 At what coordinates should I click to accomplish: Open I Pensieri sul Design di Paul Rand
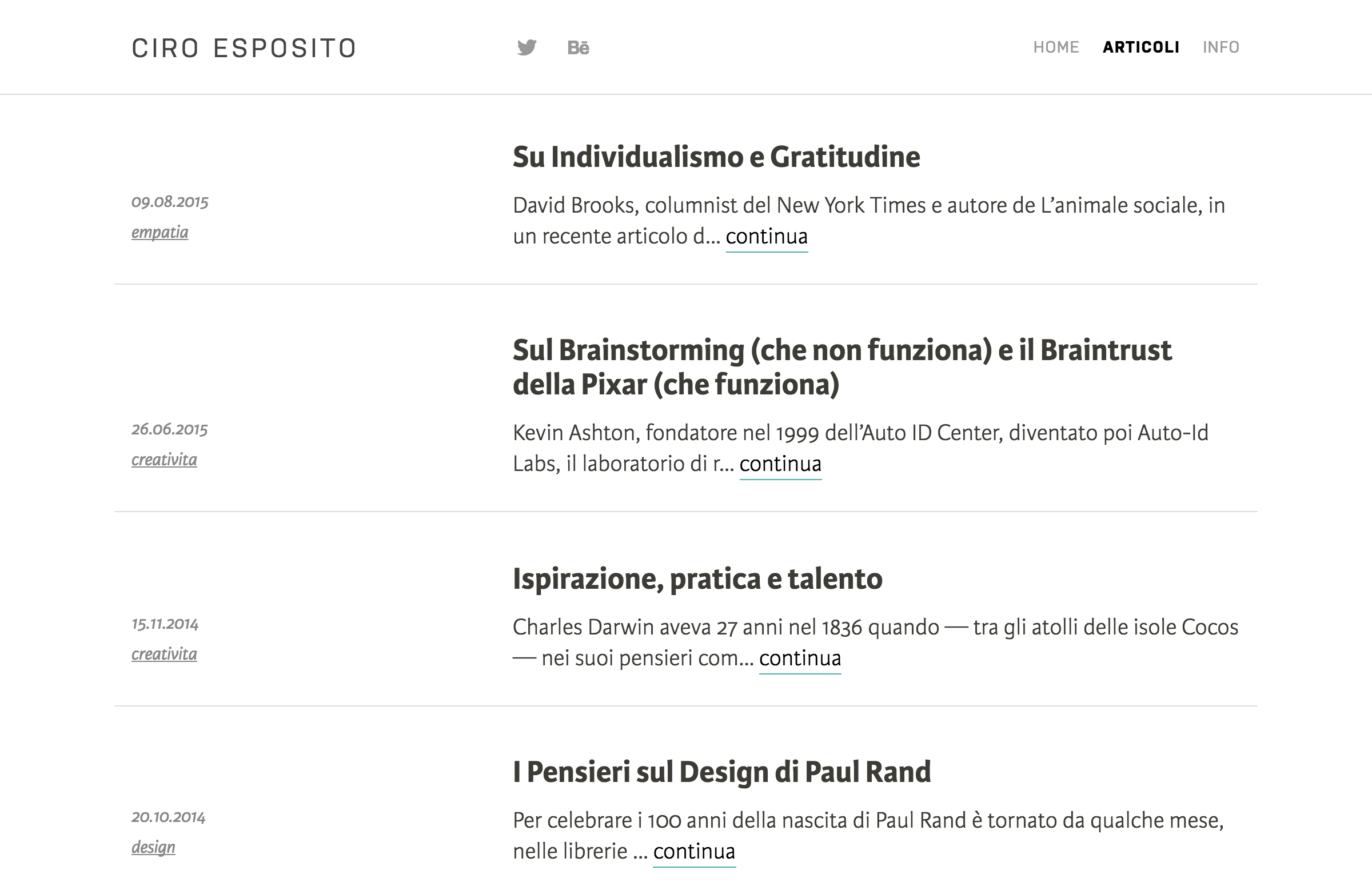(x=721, y=772)
